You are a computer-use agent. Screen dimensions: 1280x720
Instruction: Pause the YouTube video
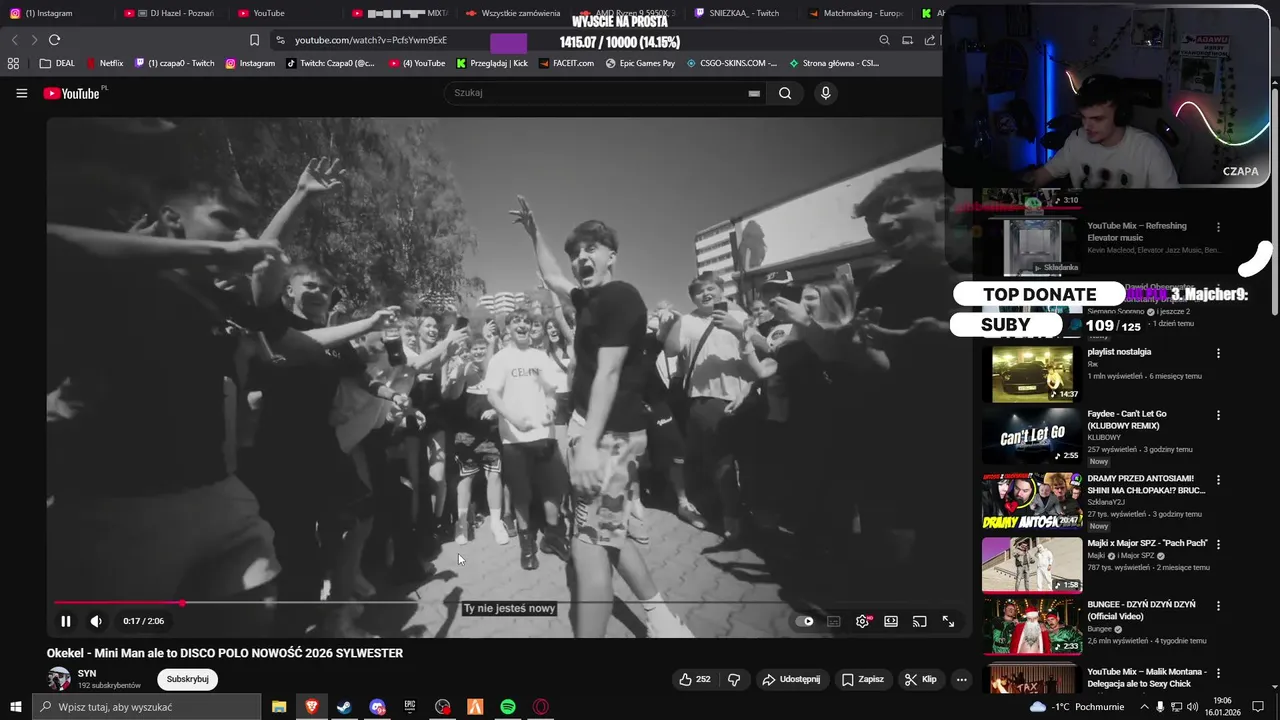pyautogui.click(x=66, y=621)
